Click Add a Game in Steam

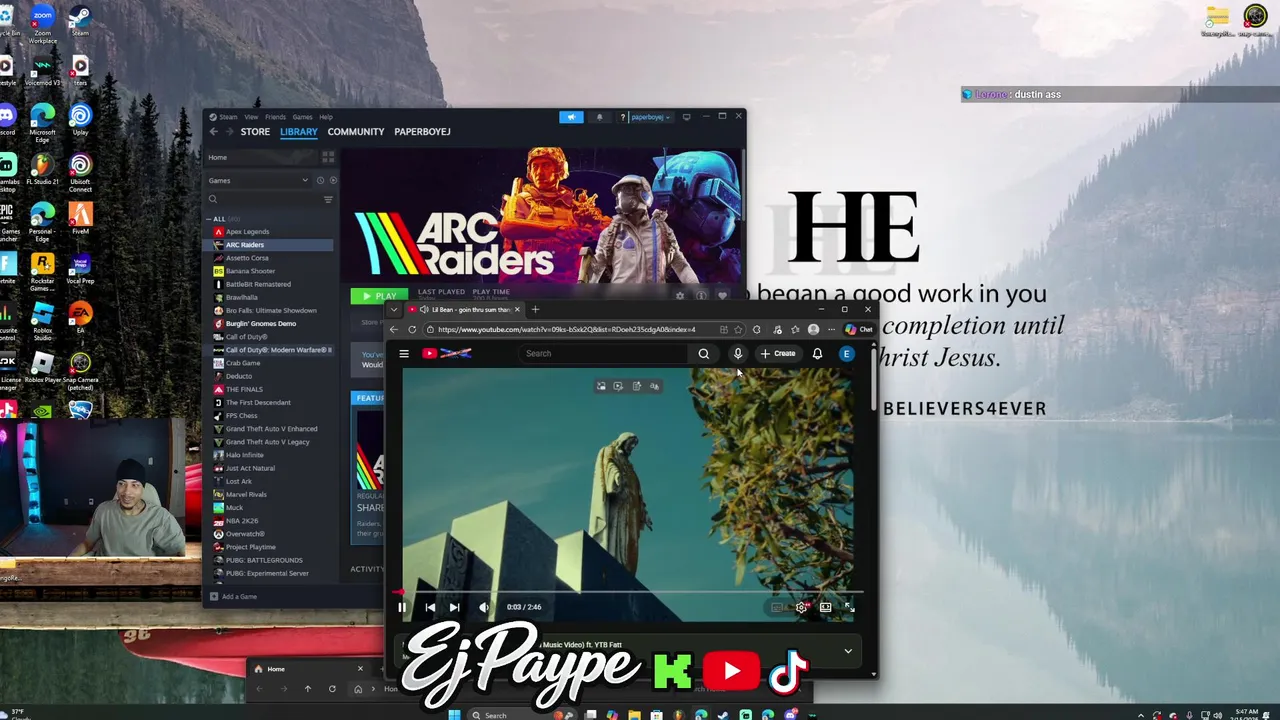click(x=233, y=597)
